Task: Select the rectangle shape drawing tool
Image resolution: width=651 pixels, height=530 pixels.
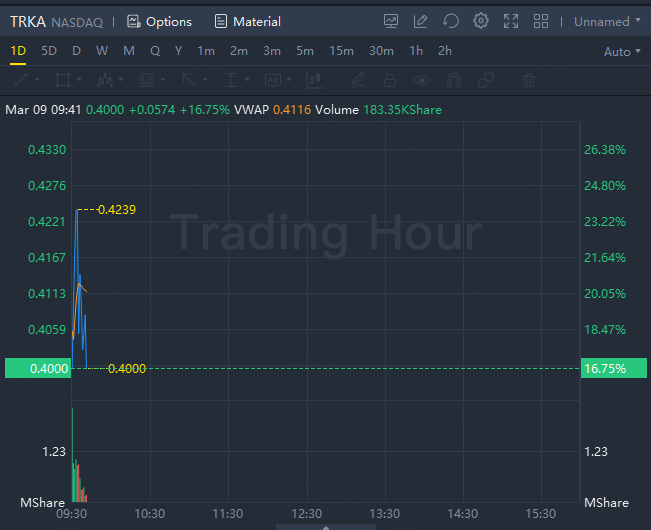Action: (x=63, y=80)
